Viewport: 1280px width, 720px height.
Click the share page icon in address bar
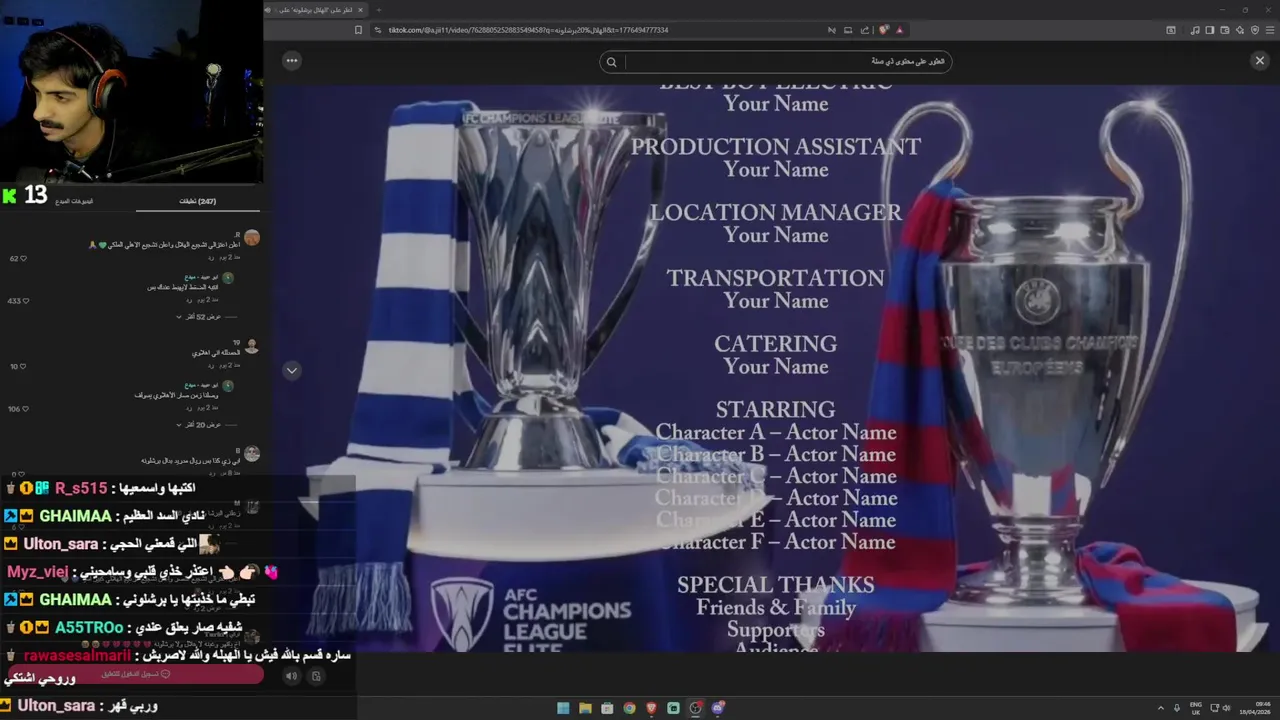coord(865,30)
